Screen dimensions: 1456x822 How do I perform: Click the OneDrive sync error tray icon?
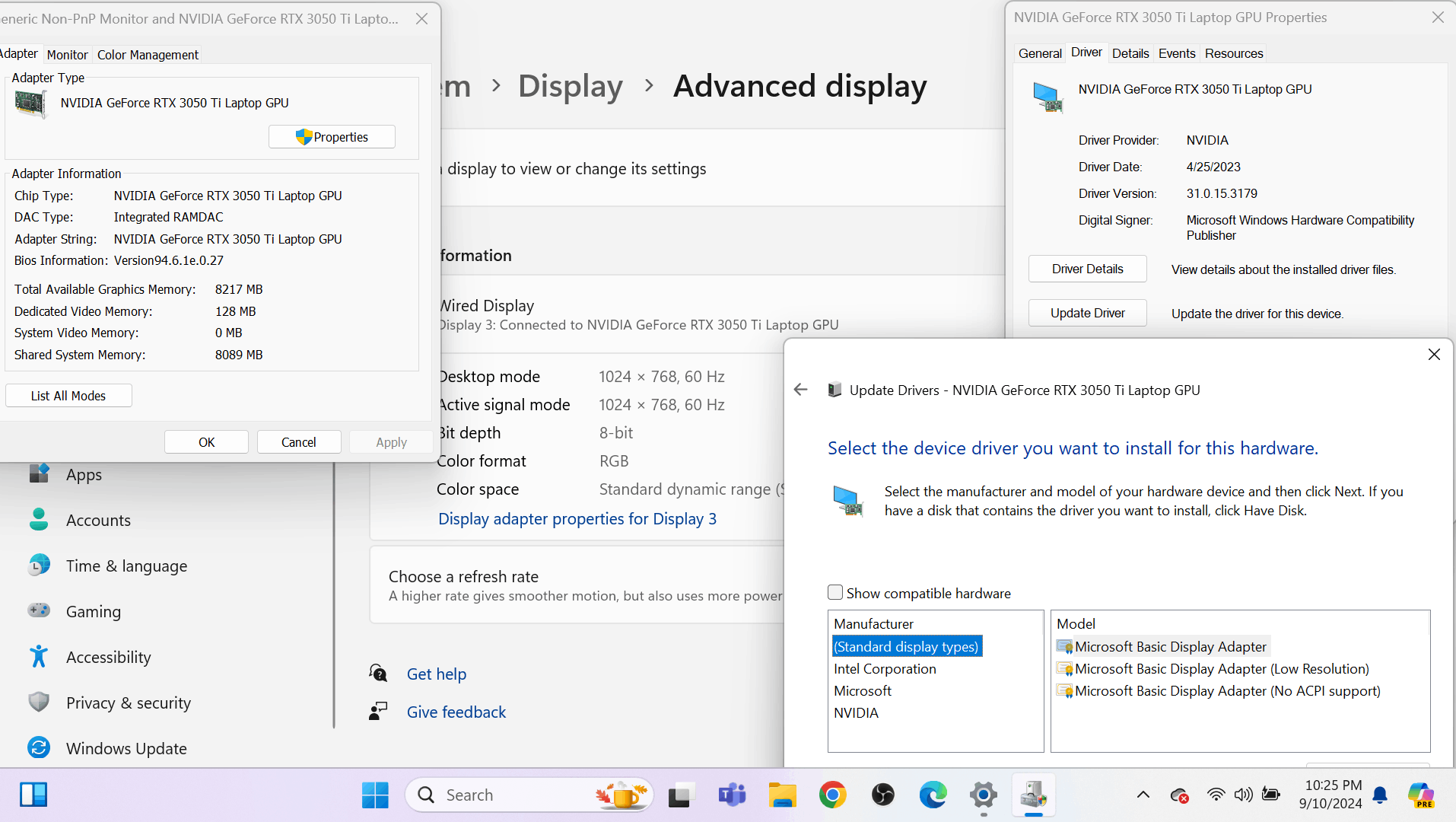pos(1179,795)
